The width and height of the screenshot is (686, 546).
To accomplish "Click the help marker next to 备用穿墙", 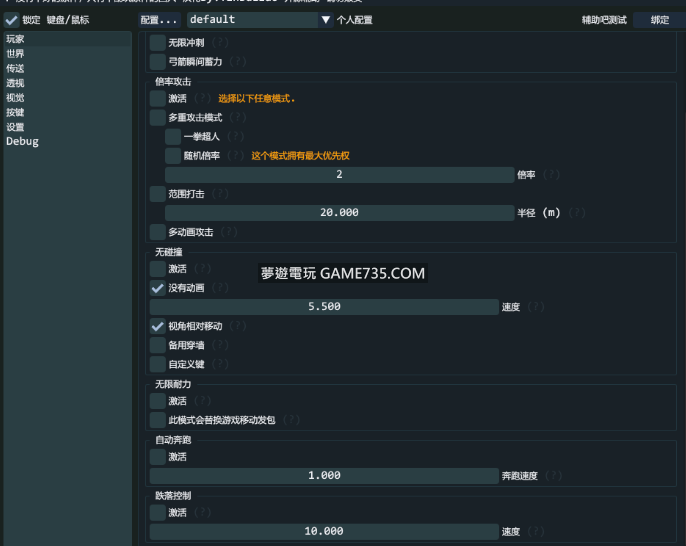I will click(x=213, y=345).
